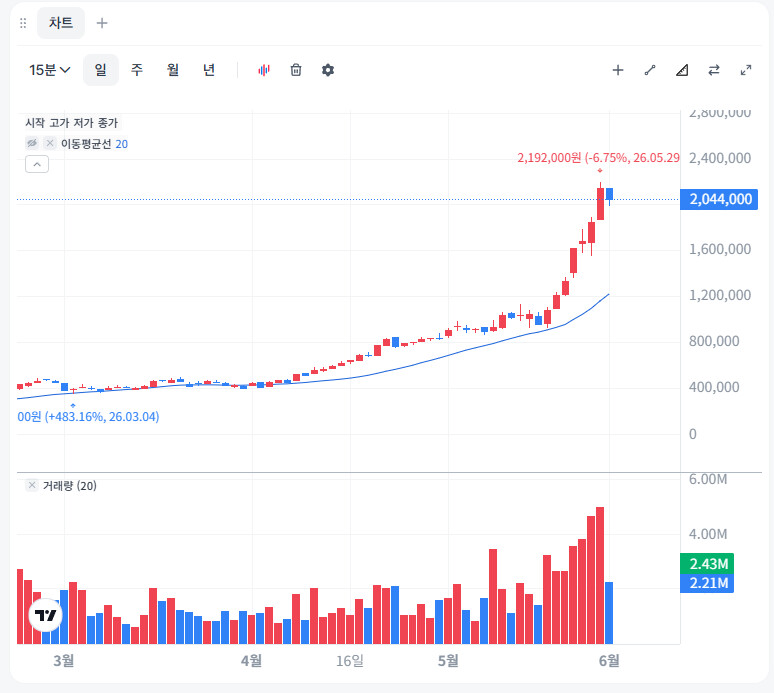
Task: Open the 15분 interval dropdown
Action: coord(49,70)
